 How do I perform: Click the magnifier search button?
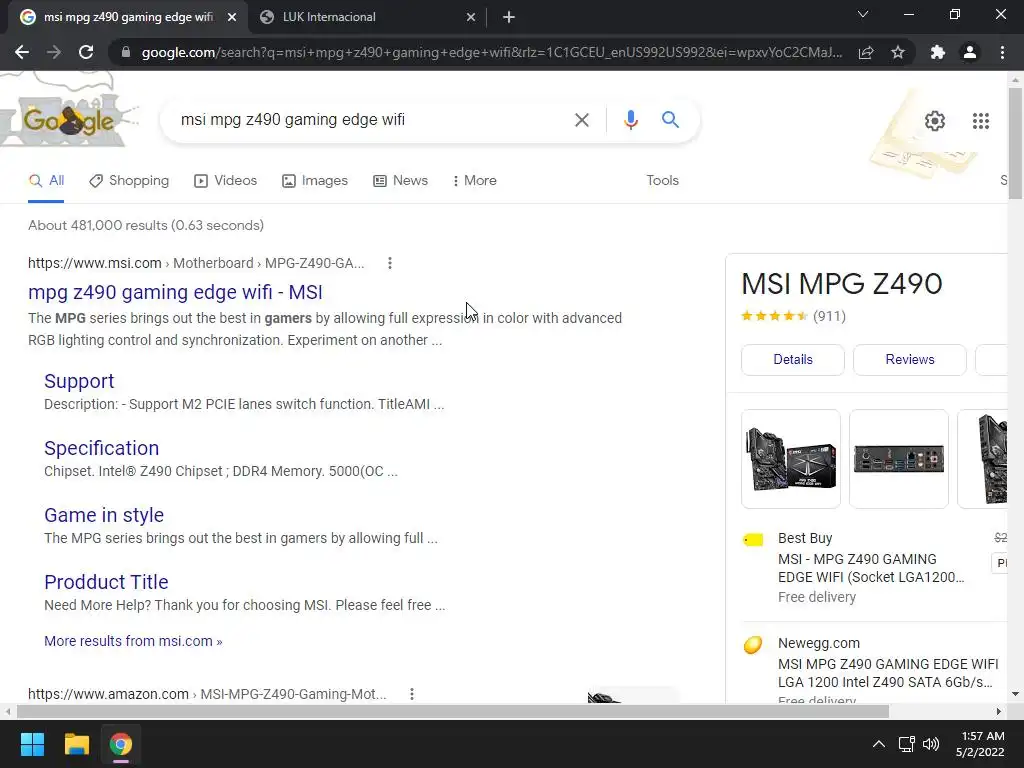[670, 120]
